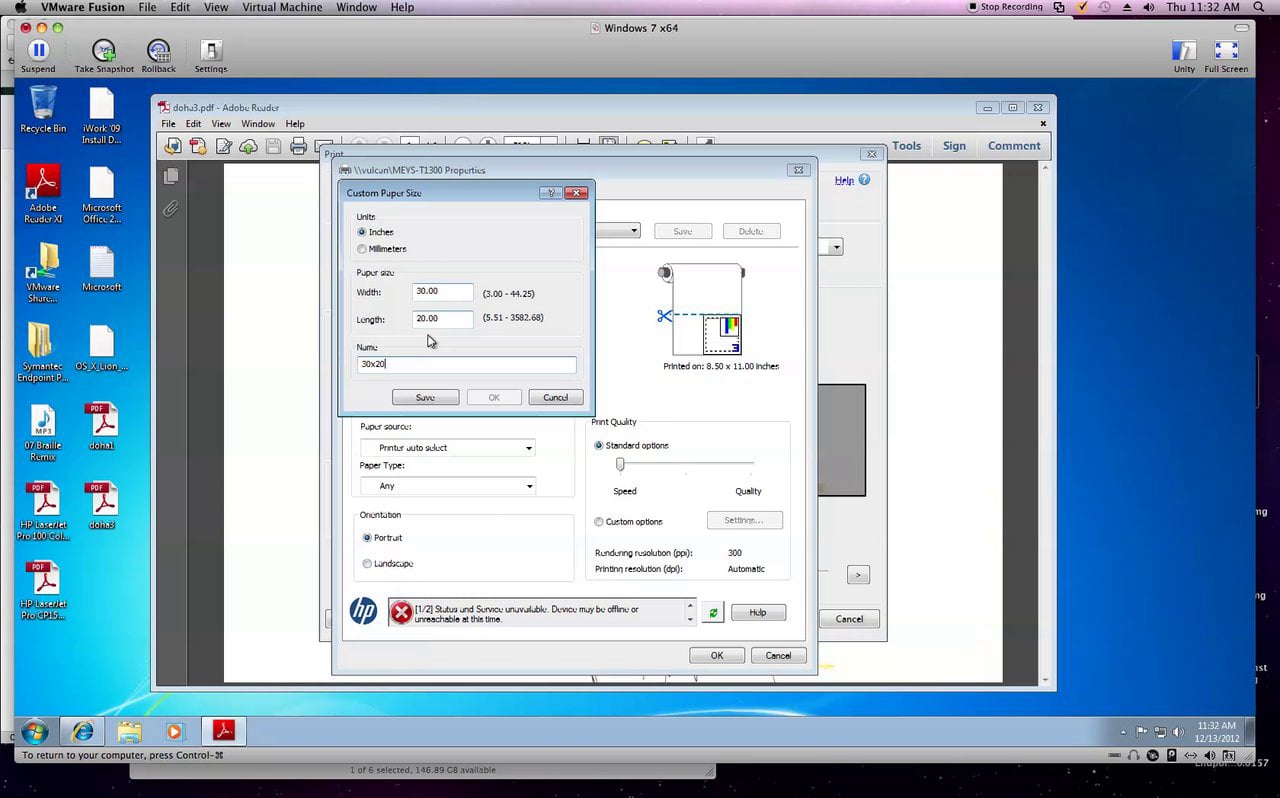
Task: Open Adobe Reader's Window menu
Action: pyautogui.click(x=258, y=124)
